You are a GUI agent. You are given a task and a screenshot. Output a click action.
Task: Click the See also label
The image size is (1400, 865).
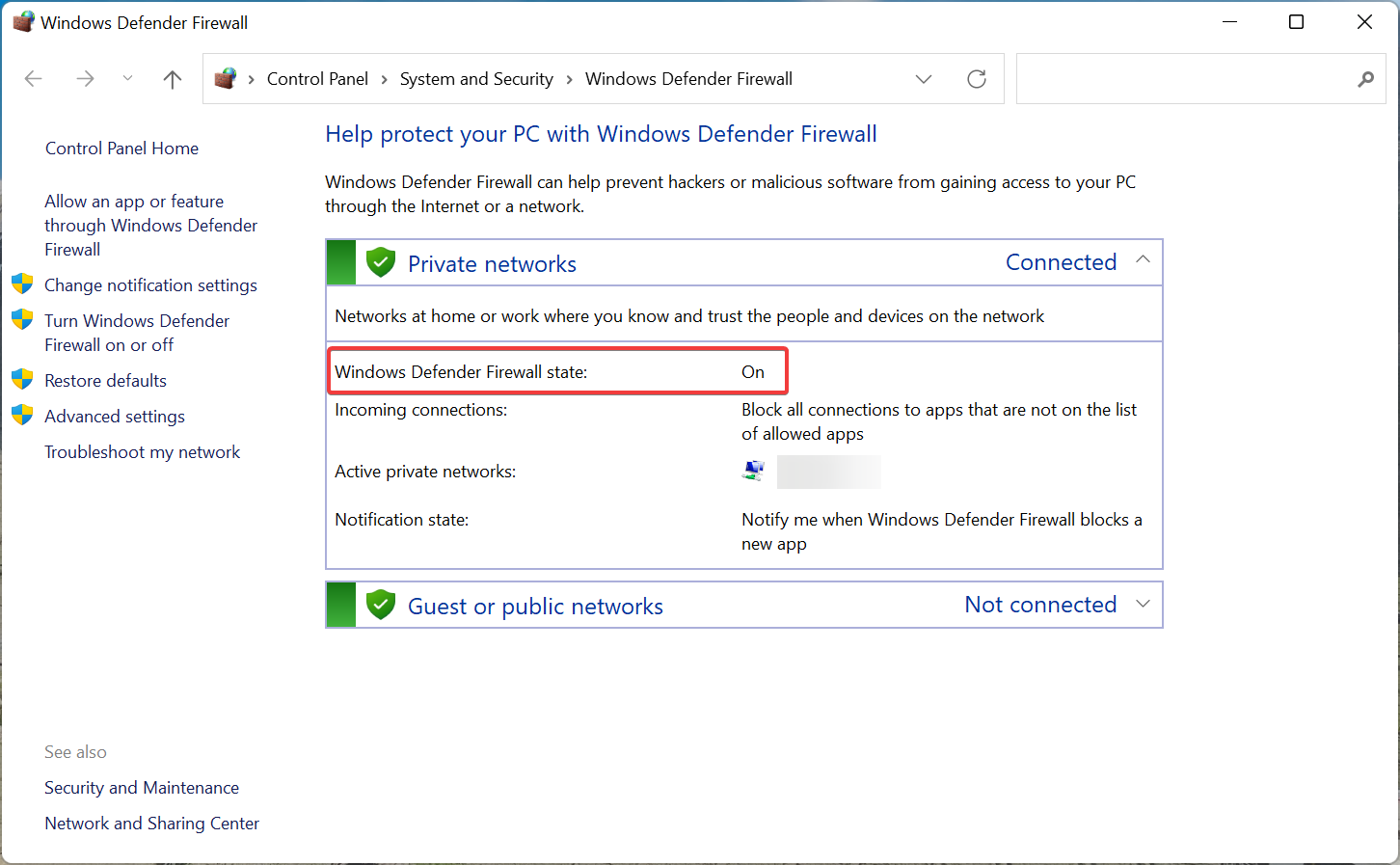coord(75,752)
